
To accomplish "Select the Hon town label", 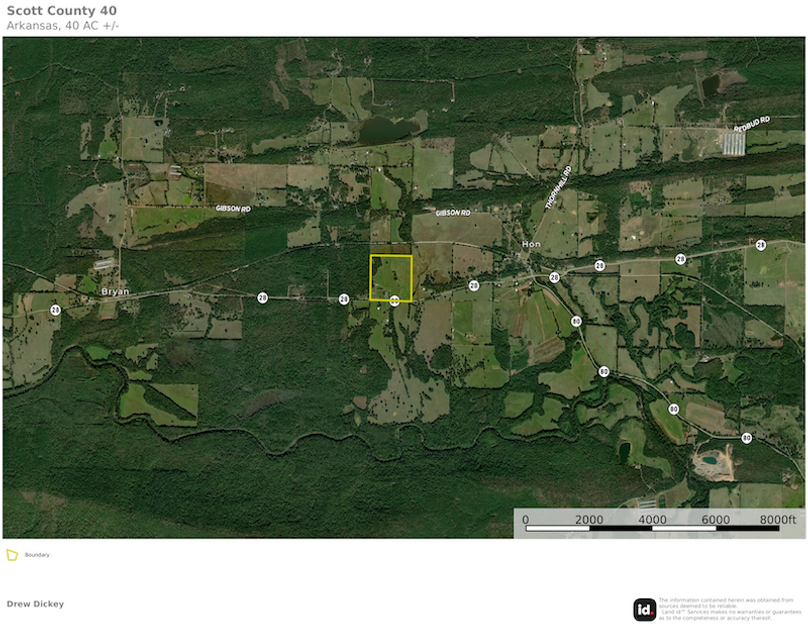I will coord(531,244).
